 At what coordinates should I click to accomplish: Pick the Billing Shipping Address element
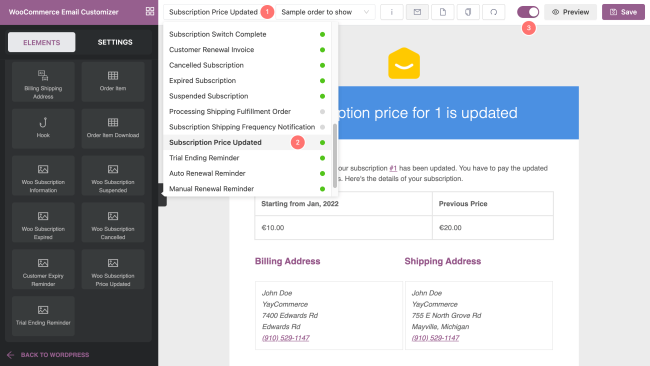click(x=43, y=82)
